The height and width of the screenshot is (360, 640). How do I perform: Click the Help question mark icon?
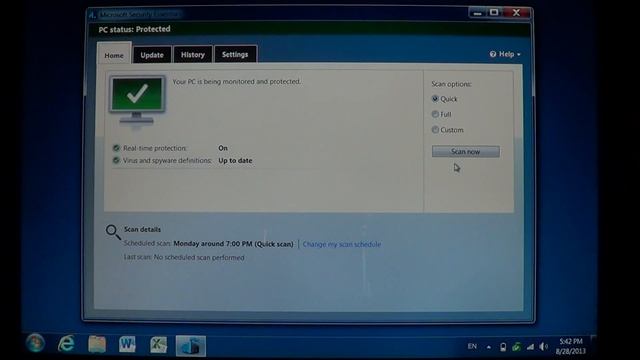point(493,54)
